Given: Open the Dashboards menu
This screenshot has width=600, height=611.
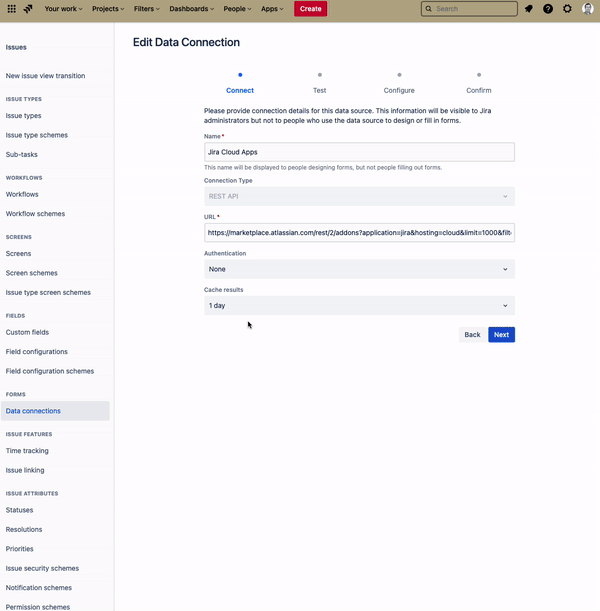Looking at the screenshot, I should point(191,9).
